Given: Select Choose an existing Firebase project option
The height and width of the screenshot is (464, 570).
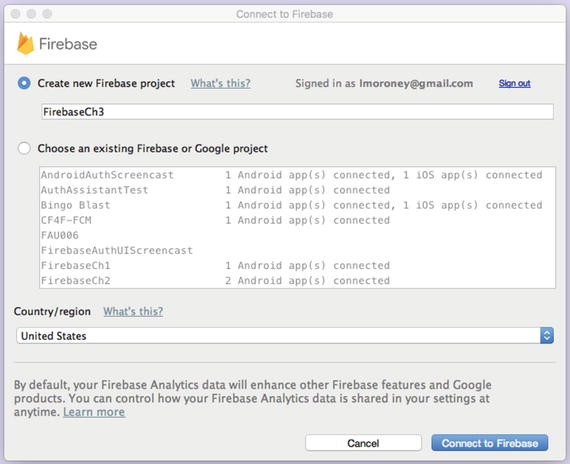Looking at the screenshot, I should pos(24,148).
